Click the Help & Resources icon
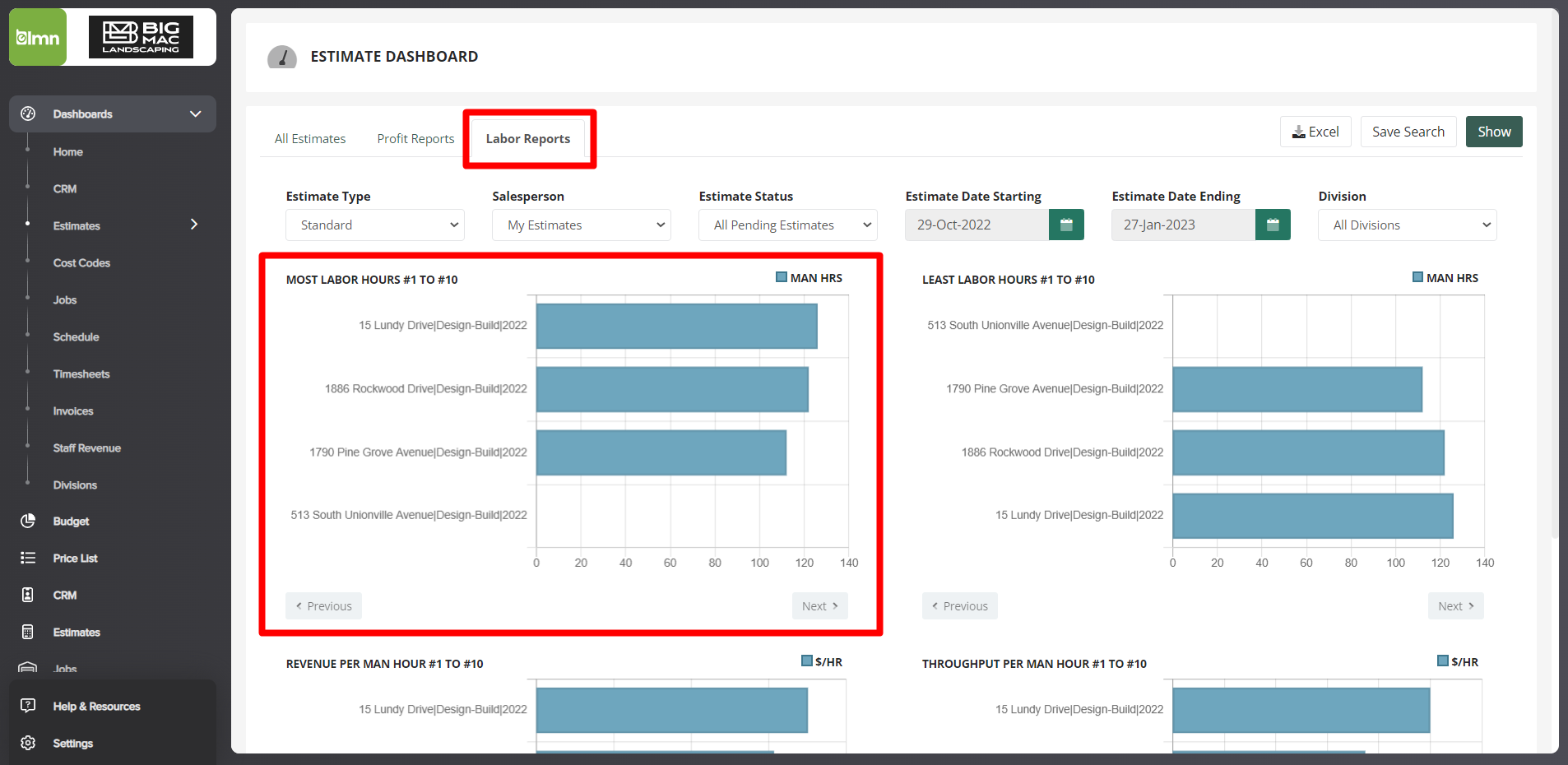The height and width of the screenshot is (765, 1568). point(28,706)
